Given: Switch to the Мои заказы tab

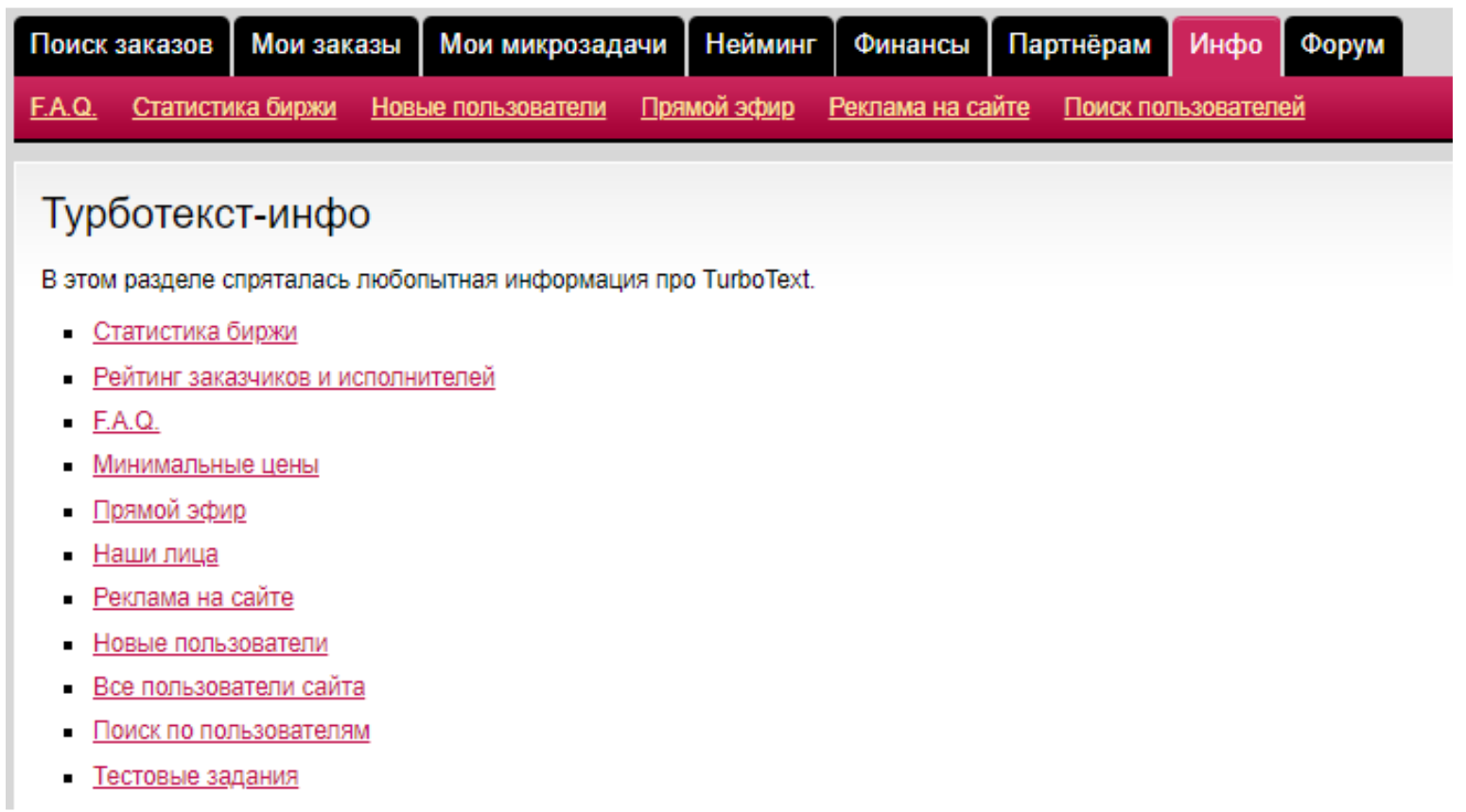Looking at the screenshot, I should (326, 45).
